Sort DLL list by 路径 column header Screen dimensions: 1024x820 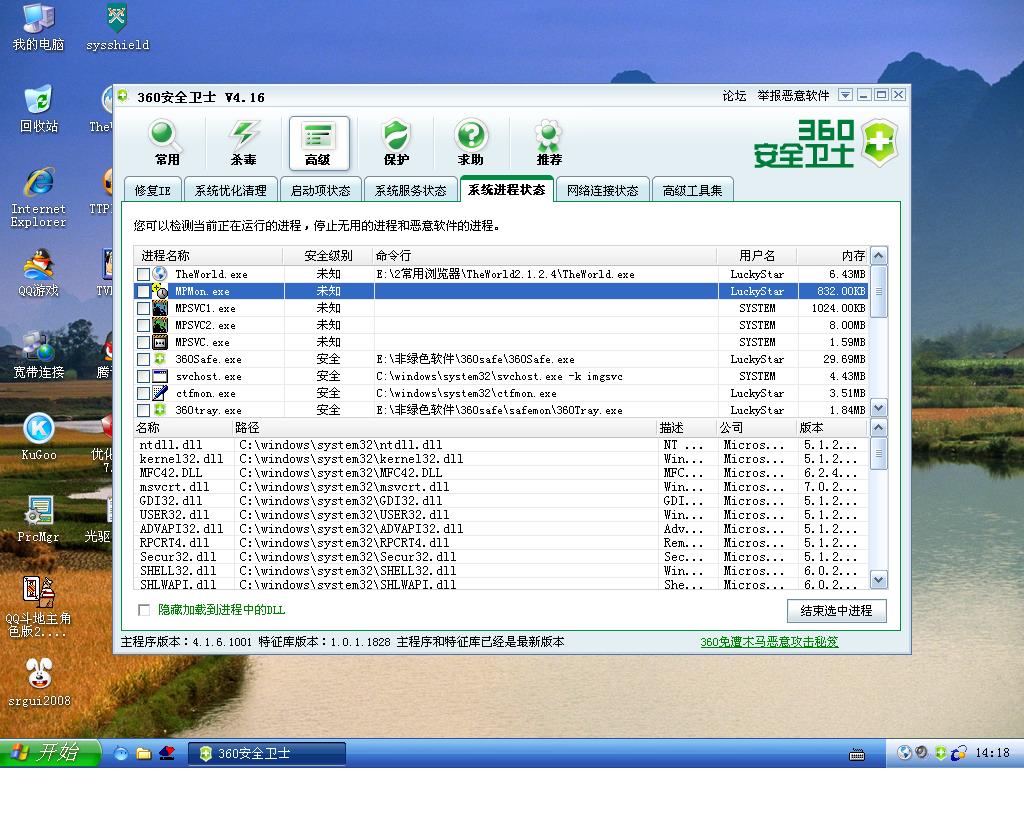tap(443, 428)
